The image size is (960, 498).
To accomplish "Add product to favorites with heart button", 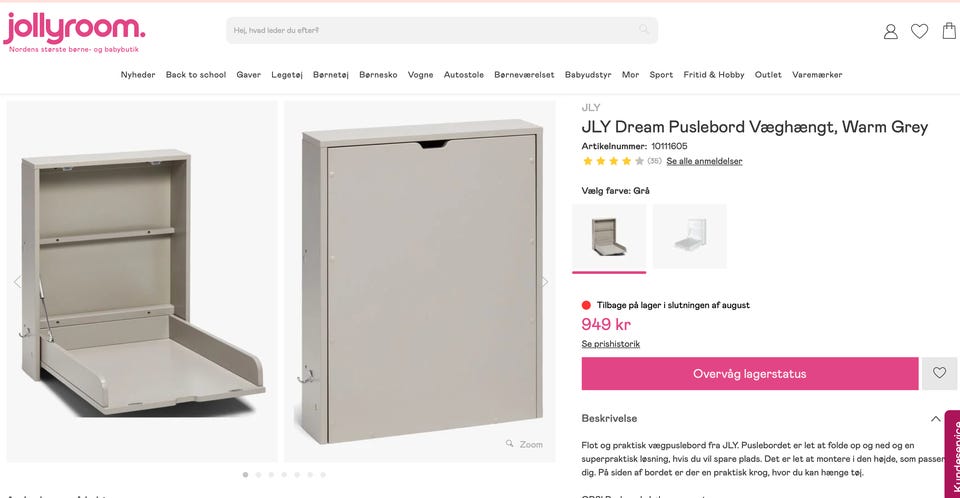I will coord(939,373).
